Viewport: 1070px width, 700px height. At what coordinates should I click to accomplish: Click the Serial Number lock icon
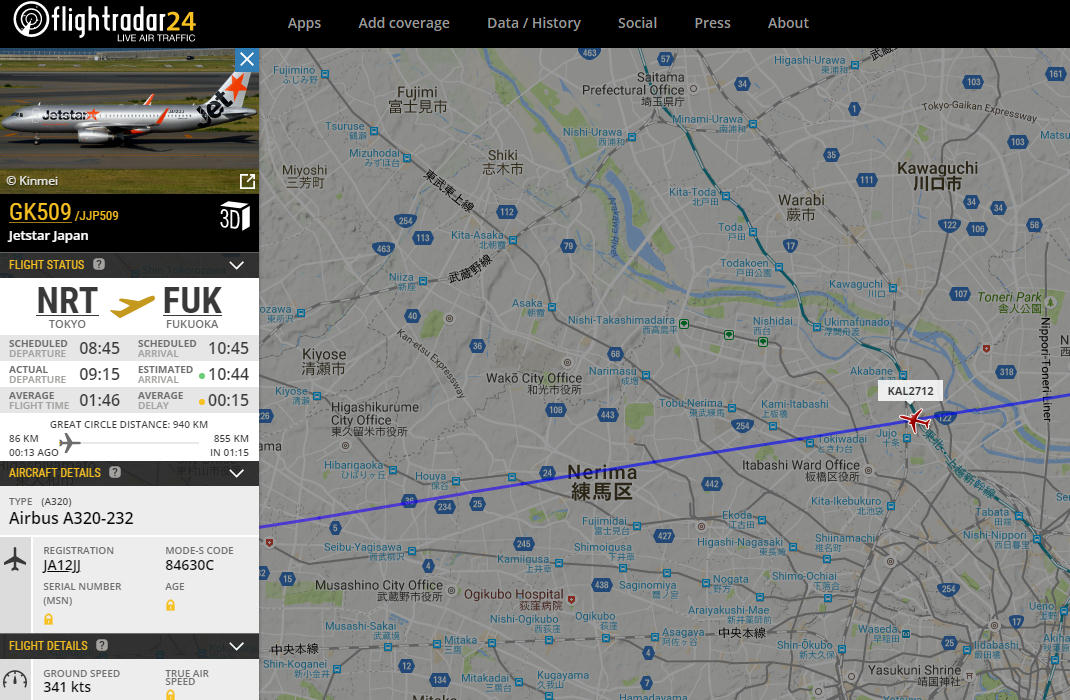click(48, 619)
